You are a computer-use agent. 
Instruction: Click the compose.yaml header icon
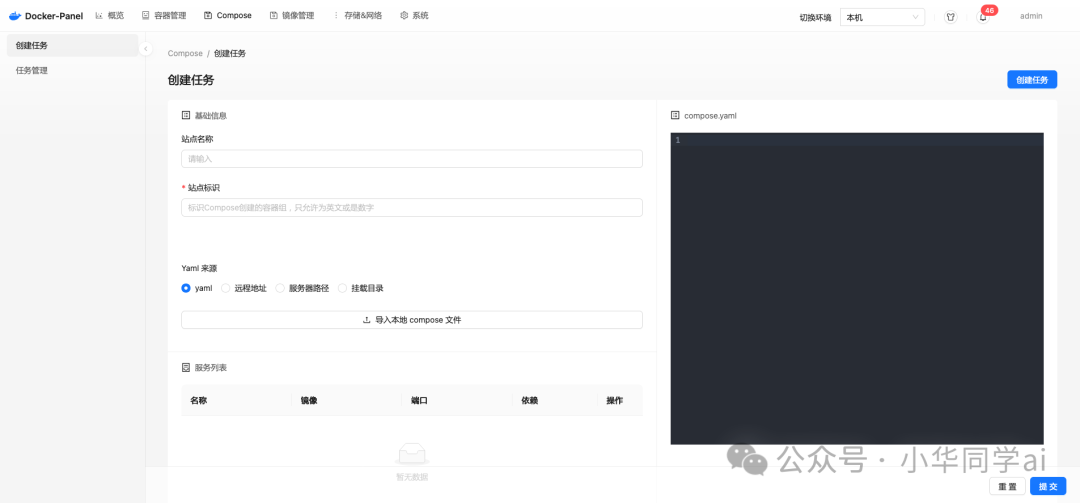click(675, 116)
